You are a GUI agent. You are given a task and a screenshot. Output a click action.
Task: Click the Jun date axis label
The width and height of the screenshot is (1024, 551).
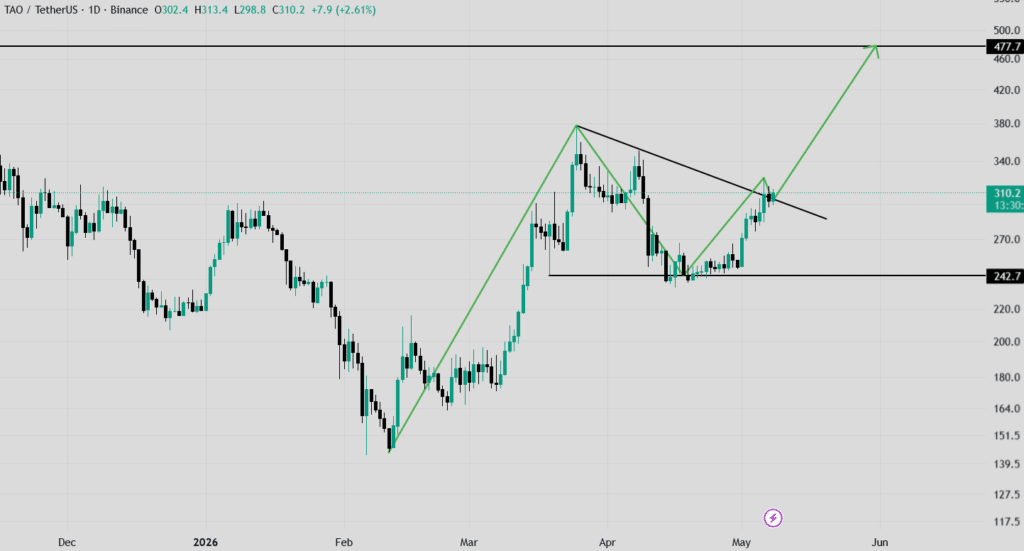tap(880, 543)
